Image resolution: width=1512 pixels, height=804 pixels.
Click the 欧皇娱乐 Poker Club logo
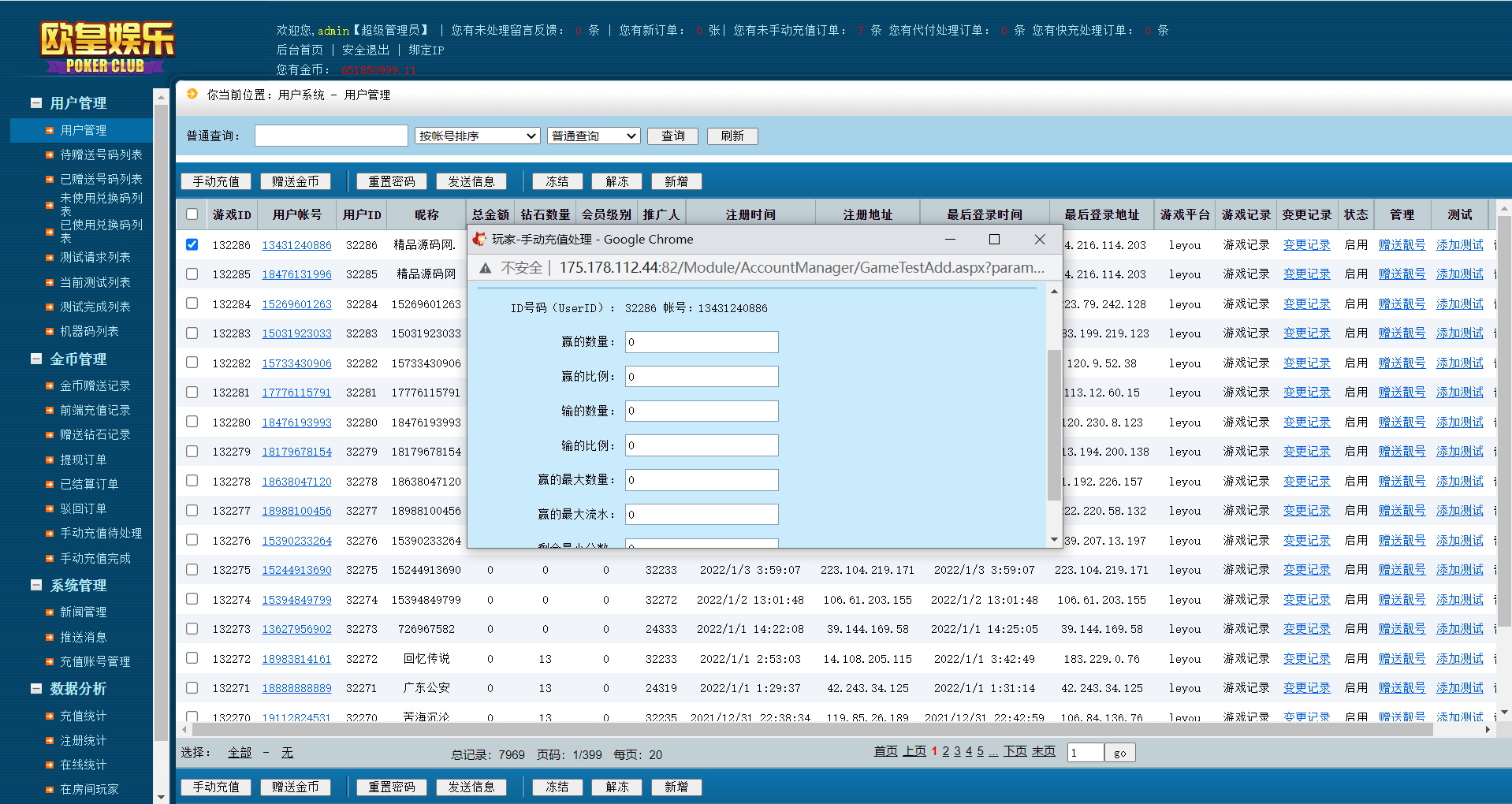(106, 47)
